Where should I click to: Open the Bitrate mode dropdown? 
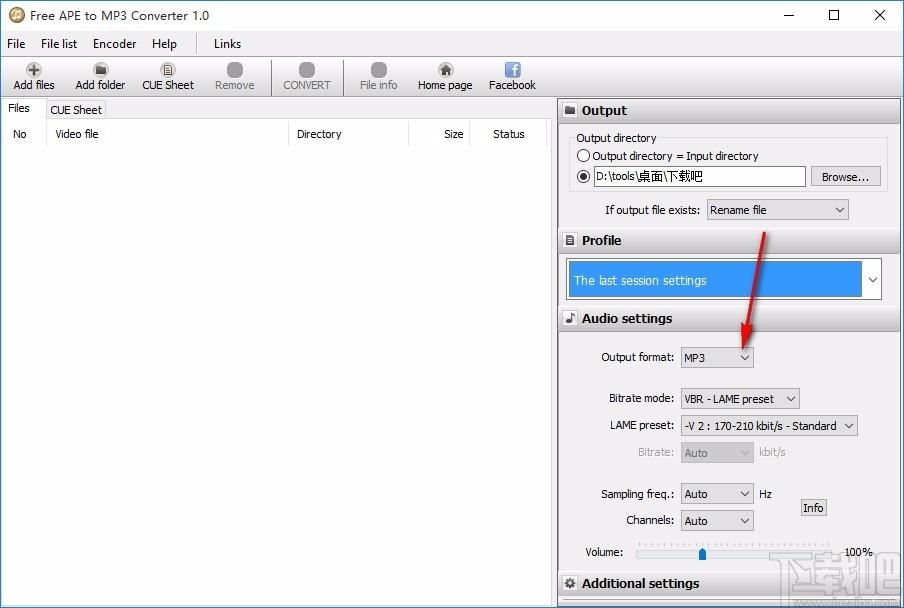click(x=740, y=398)
